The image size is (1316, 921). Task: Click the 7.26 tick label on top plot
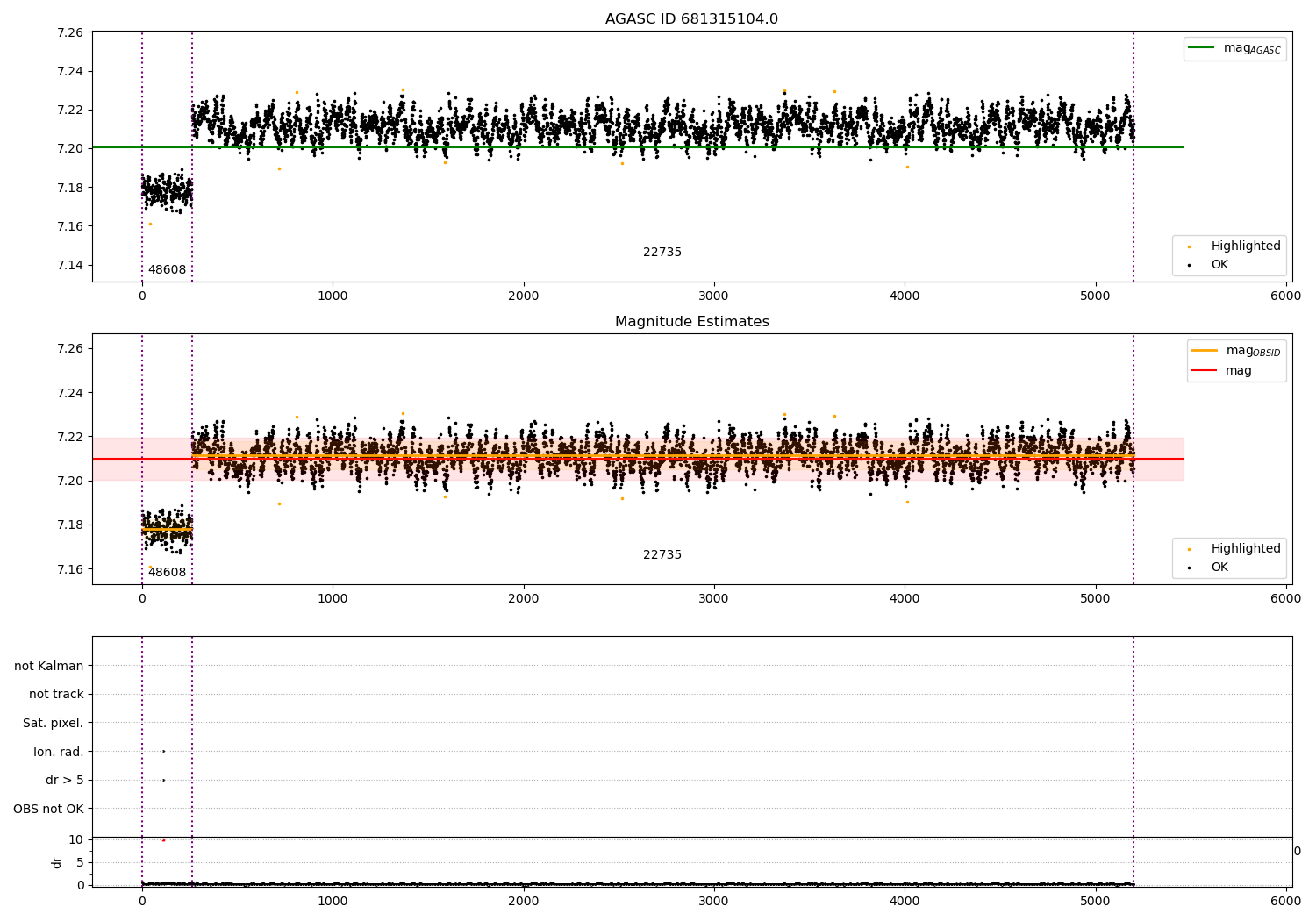coord(69,33)
